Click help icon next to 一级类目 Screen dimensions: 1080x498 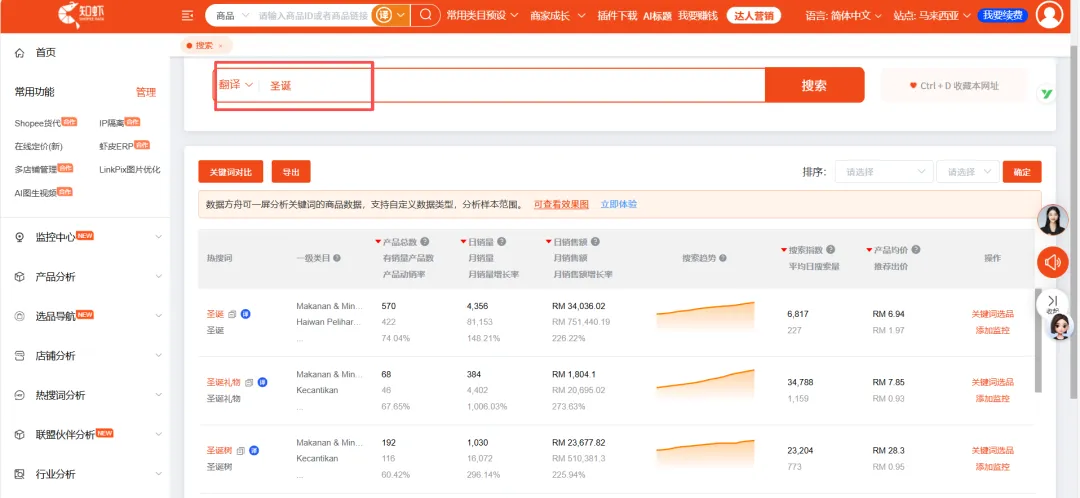337,258
